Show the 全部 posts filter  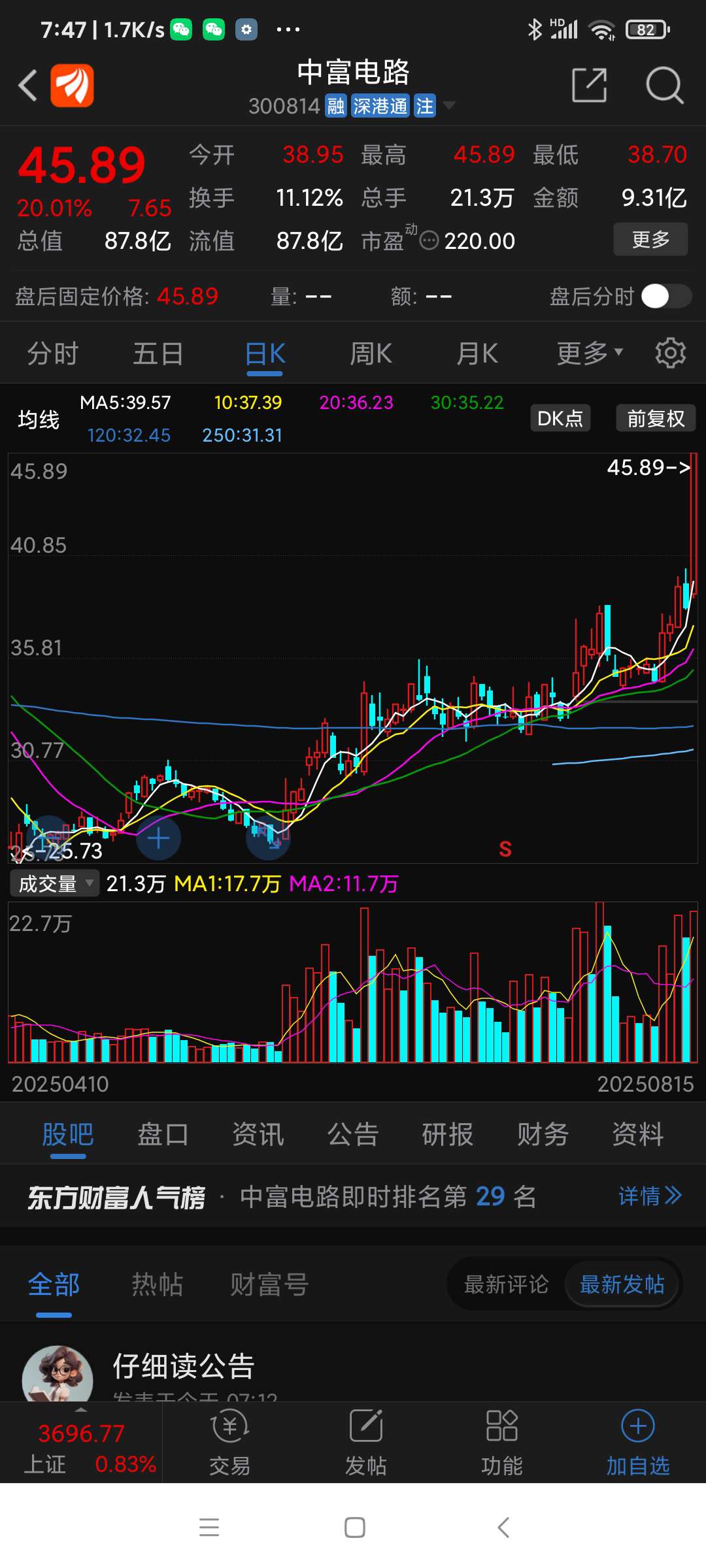tap(54, 1284)
